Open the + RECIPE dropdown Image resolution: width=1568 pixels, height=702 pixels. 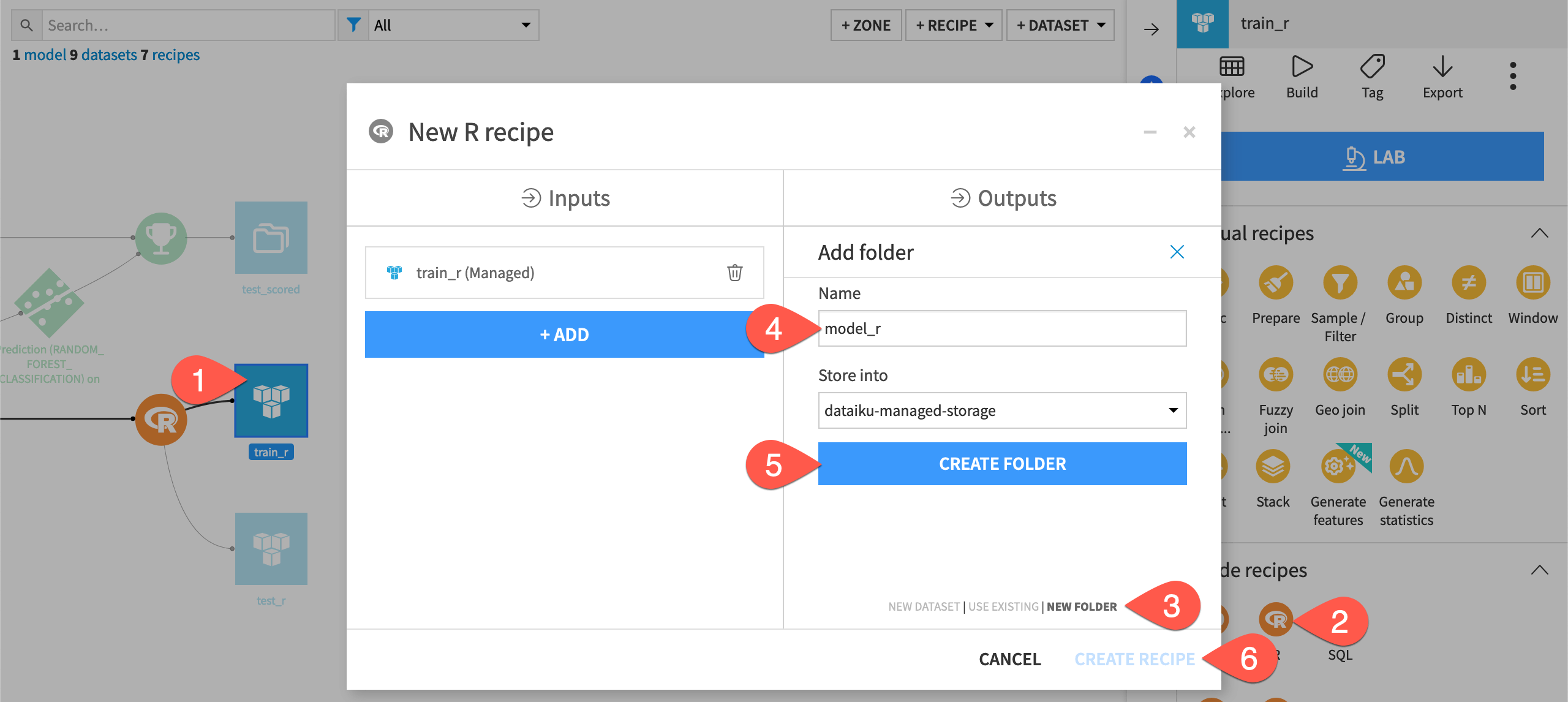tap(954, 25)
